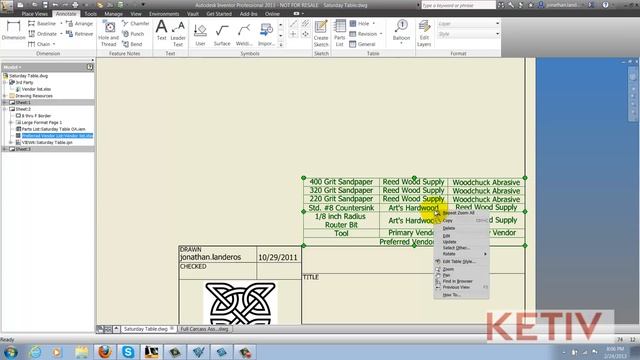Switch to the Tools ribbon tab
This screenshot has width=640, height=360.
coord(91,14)
